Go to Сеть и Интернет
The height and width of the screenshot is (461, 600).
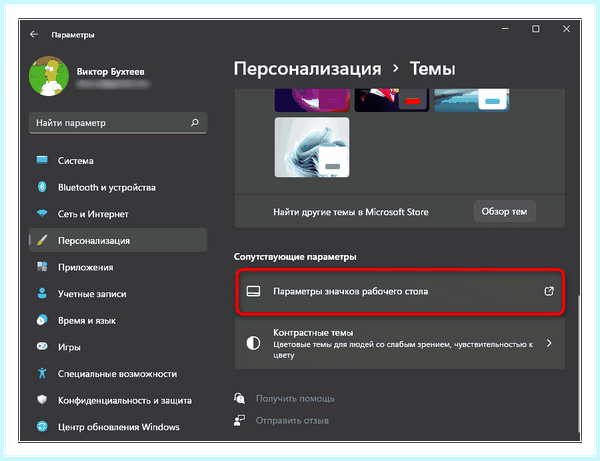[x=118, y=213]
